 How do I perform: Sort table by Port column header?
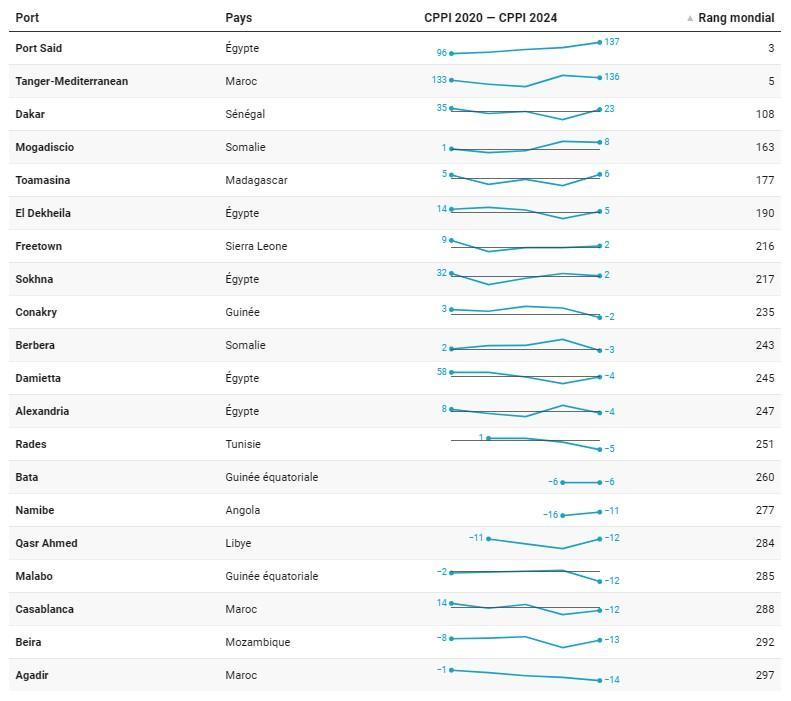coord(27,18)
